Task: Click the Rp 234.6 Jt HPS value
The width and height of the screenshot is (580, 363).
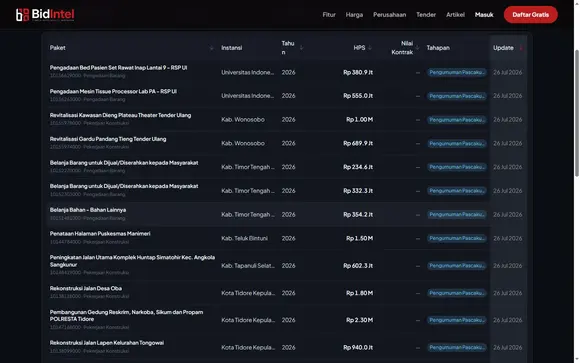Action: click(x=358, y=167)
